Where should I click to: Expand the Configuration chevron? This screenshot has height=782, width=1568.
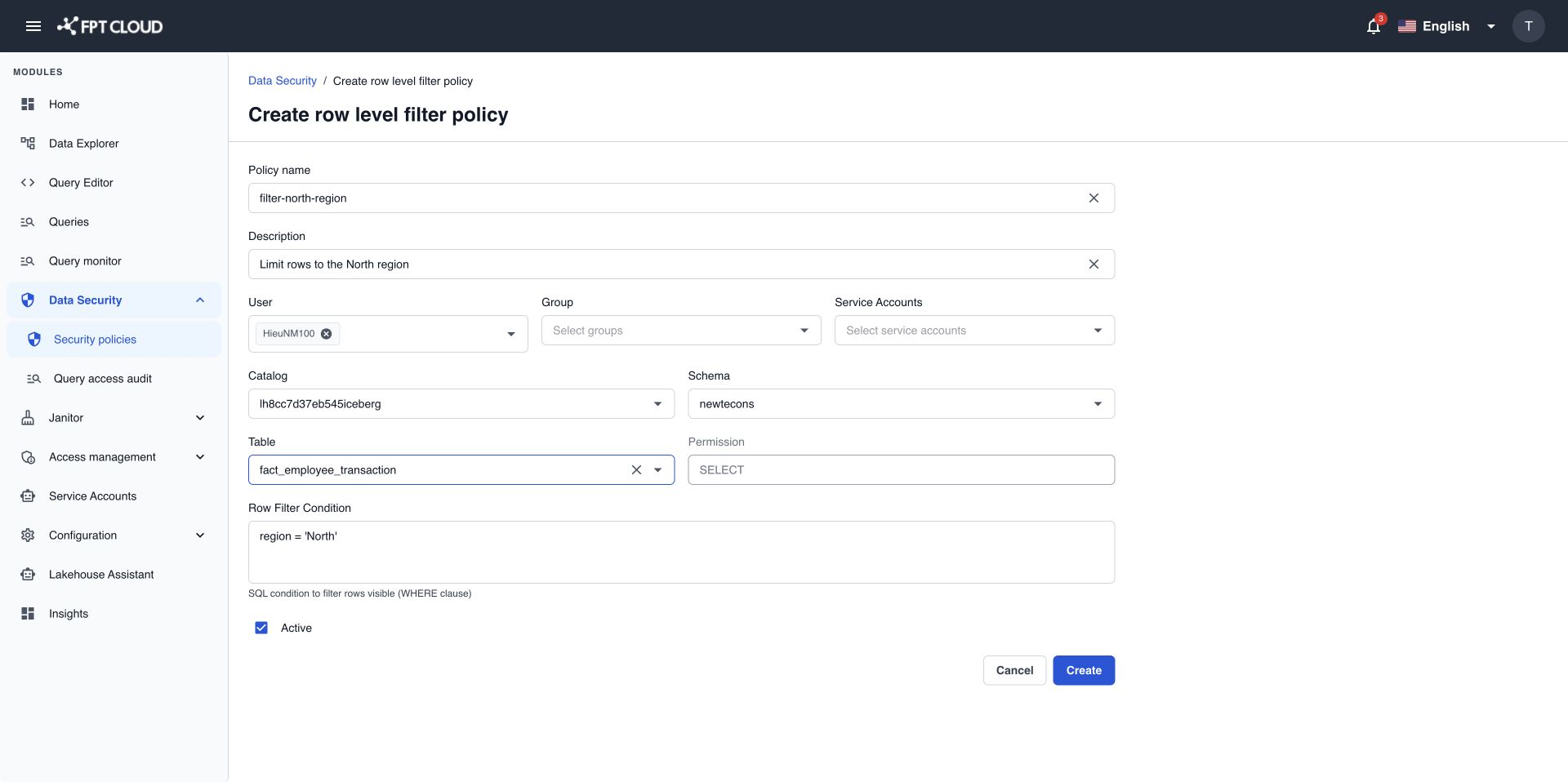[200, 535]
